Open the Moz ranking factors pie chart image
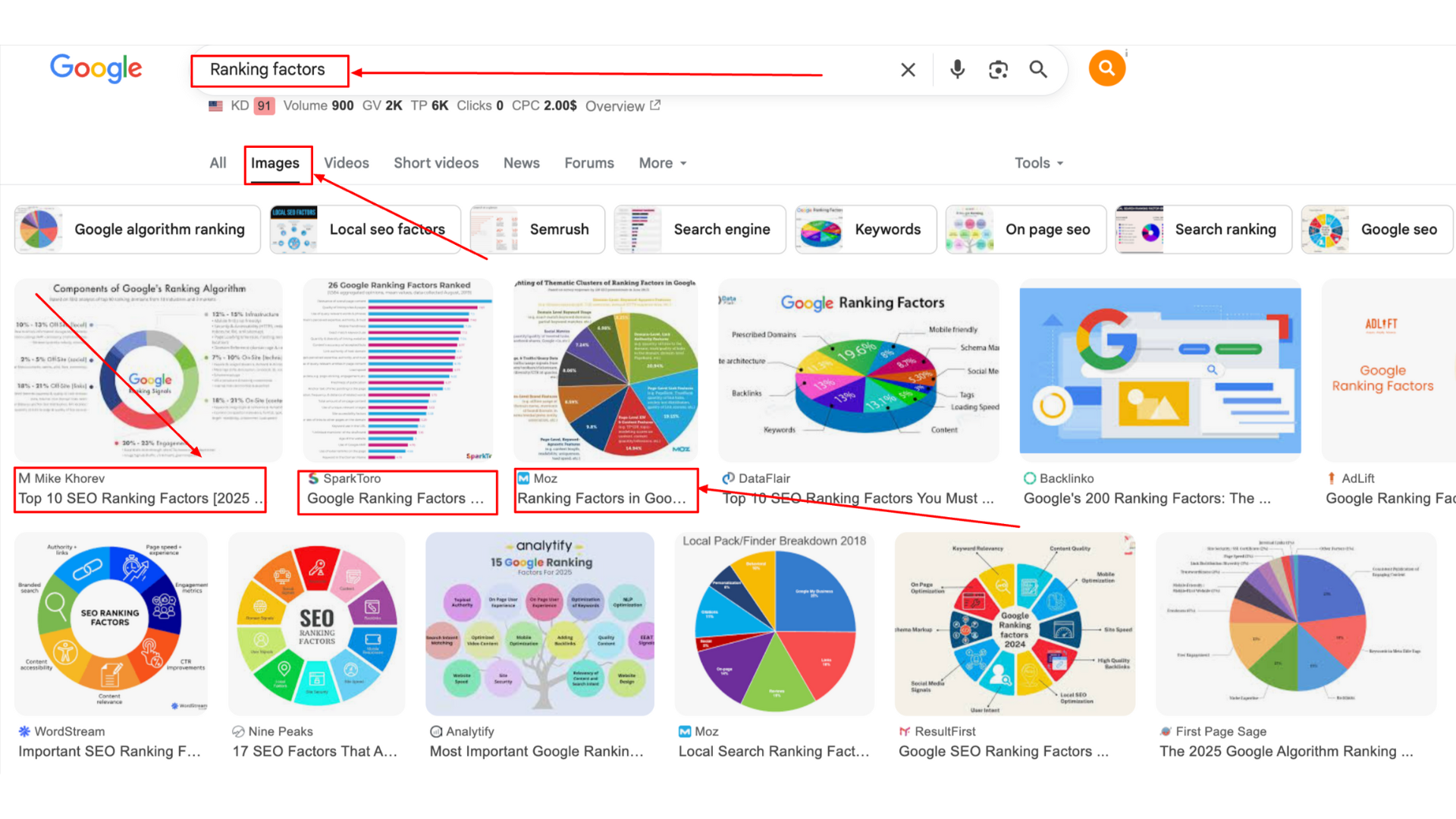 (x=605, y=370)
